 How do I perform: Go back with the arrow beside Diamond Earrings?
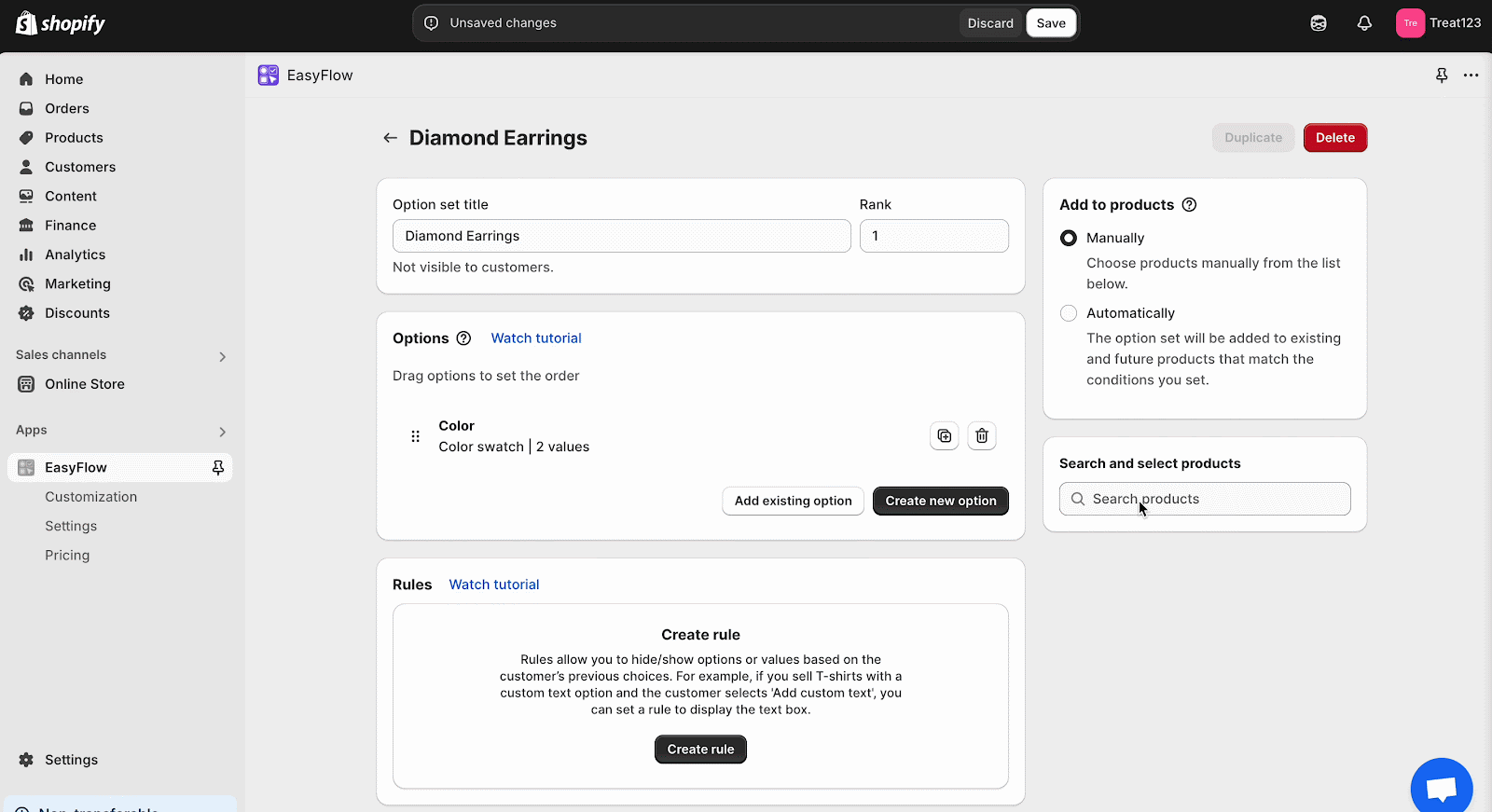[x=390, y=138]
